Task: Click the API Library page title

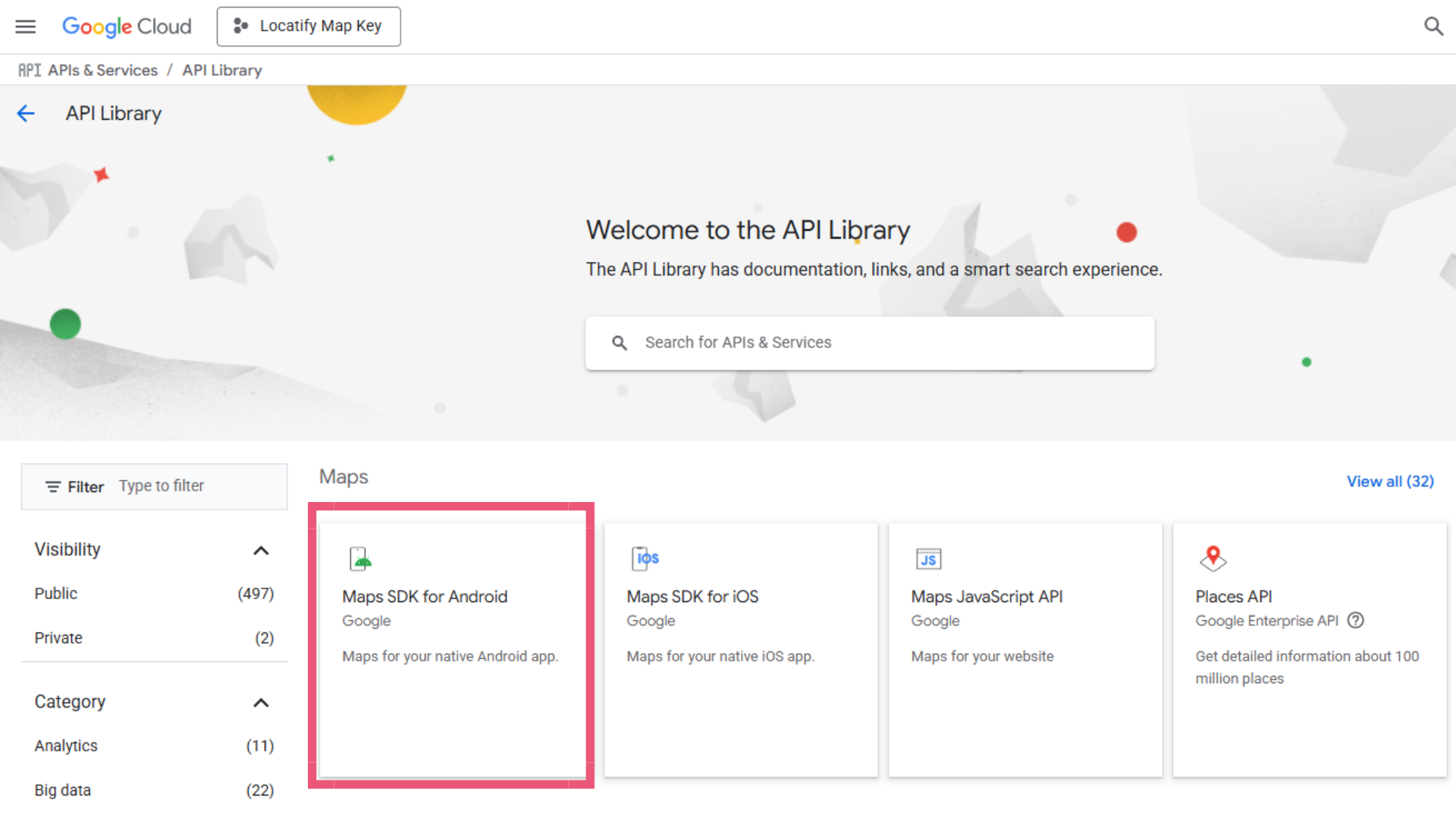Action: (x=114, y=114)
